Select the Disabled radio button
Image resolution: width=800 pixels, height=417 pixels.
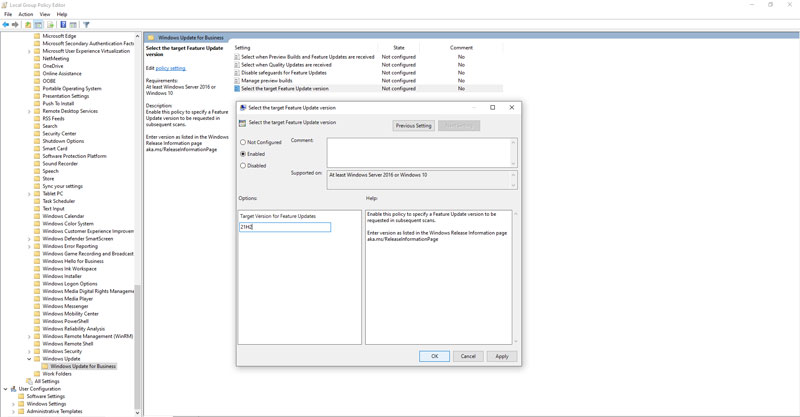coord(243,165)
